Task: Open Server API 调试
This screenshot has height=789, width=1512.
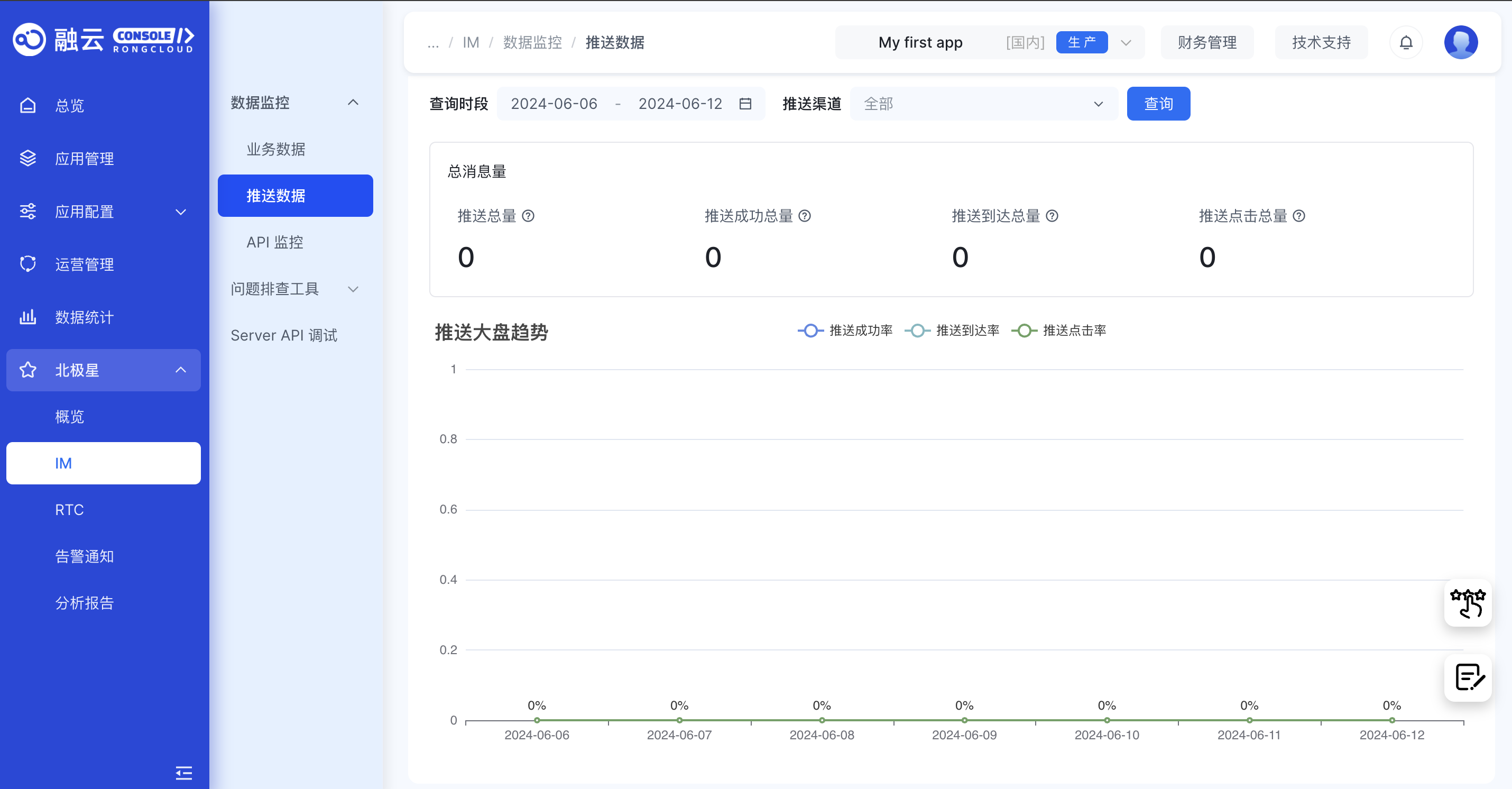Action: click(295, 335)
